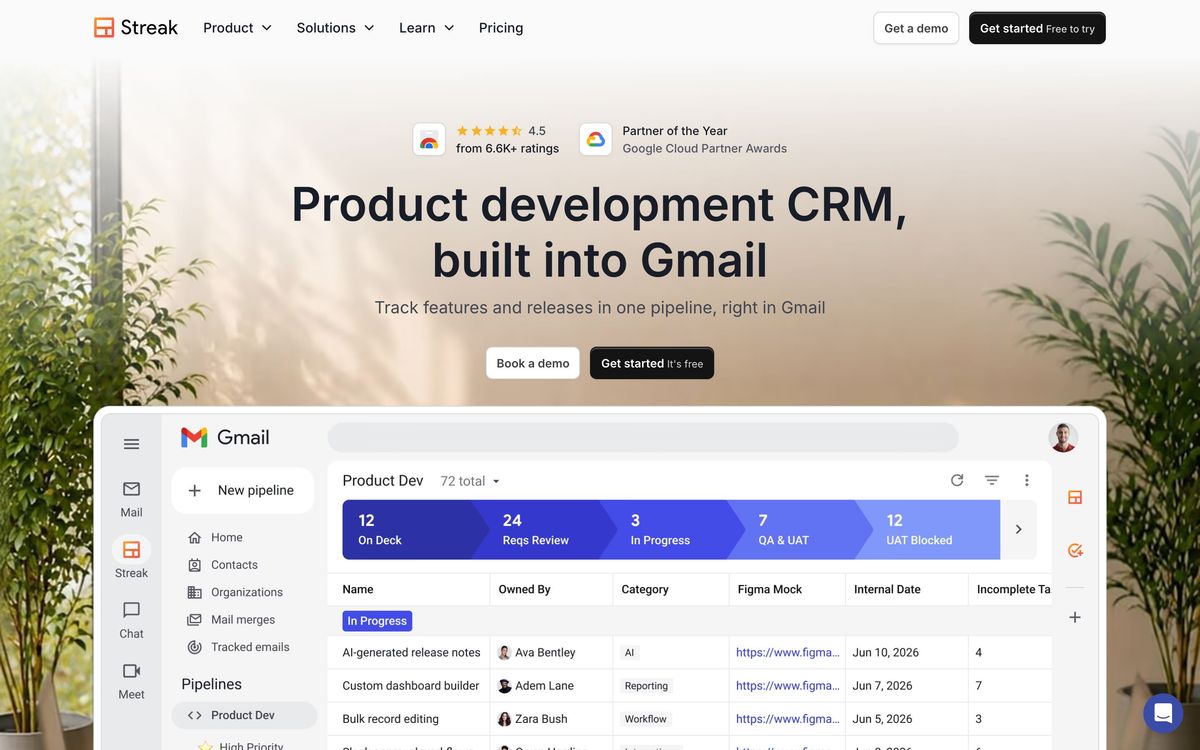The width and height of the screenshot is (1200, 750).
Task: Open Custom dashboard builder row
Action: (411, 685)
